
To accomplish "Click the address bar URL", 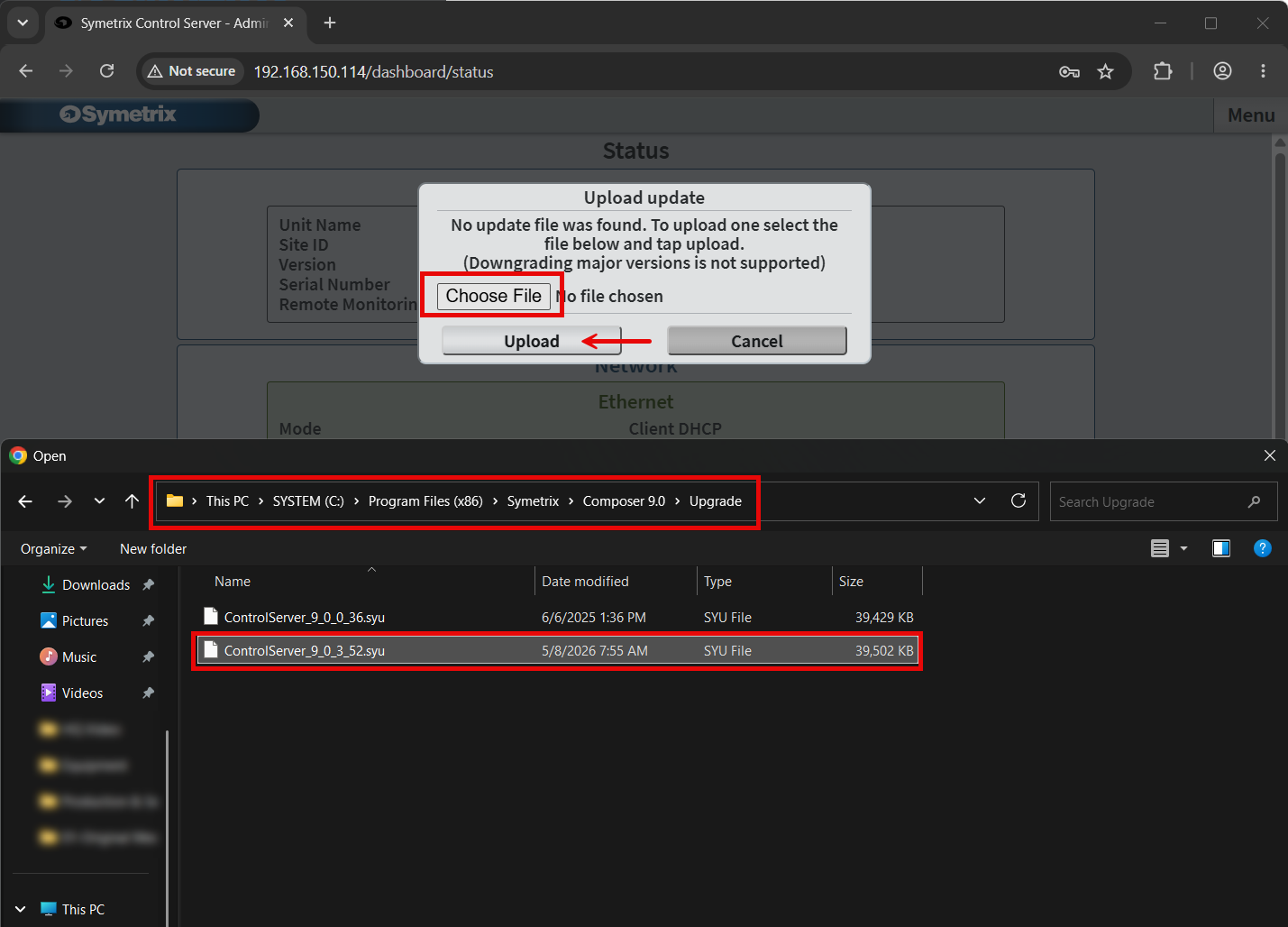I will 373,71.
